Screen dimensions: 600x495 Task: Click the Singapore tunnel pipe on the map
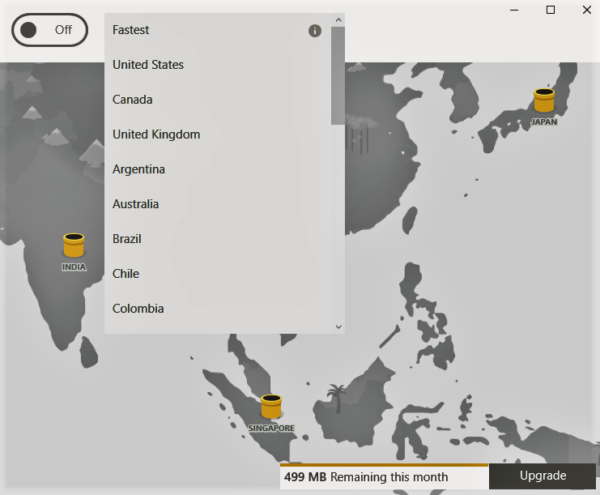click(x=271, y=406)
